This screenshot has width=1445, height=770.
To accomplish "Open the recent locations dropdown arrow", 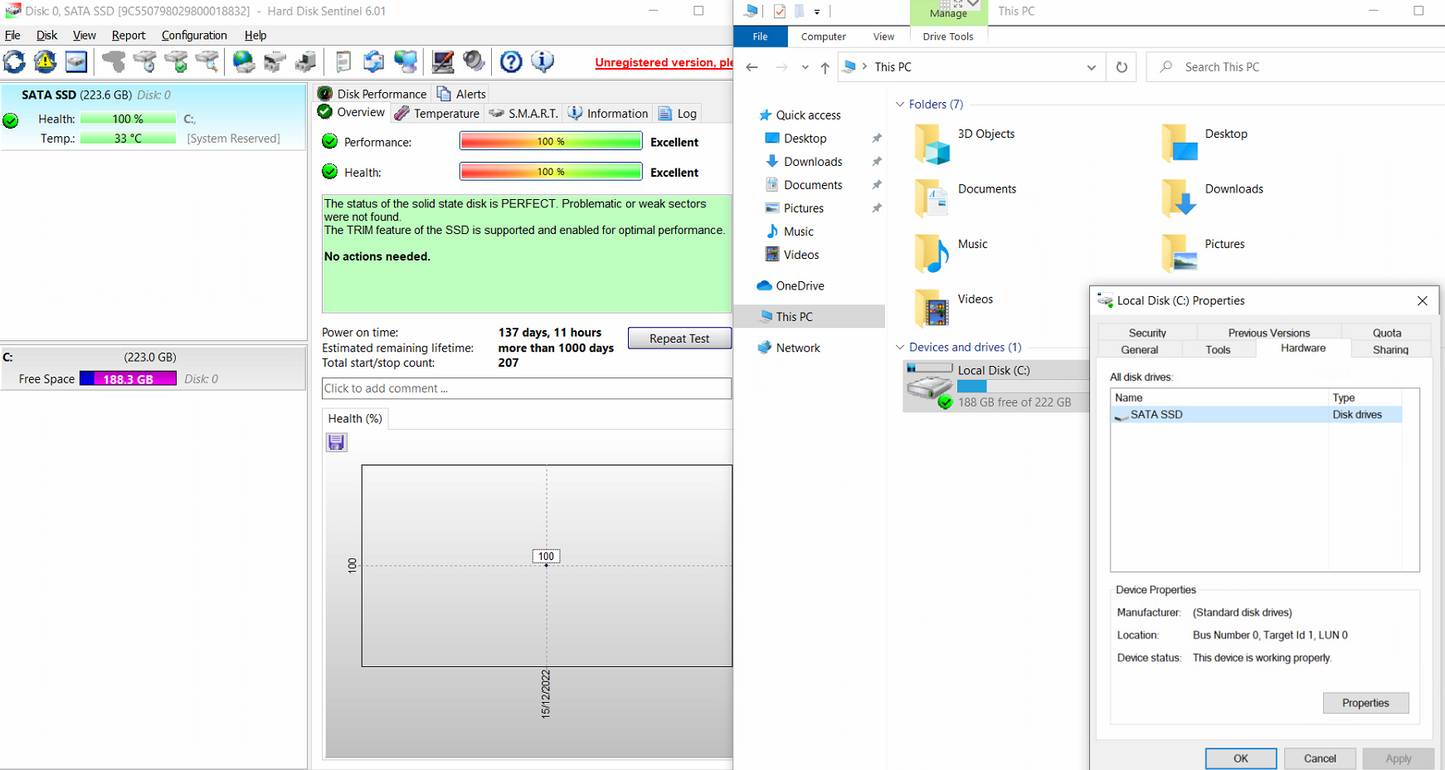I will tap(805, 67).
